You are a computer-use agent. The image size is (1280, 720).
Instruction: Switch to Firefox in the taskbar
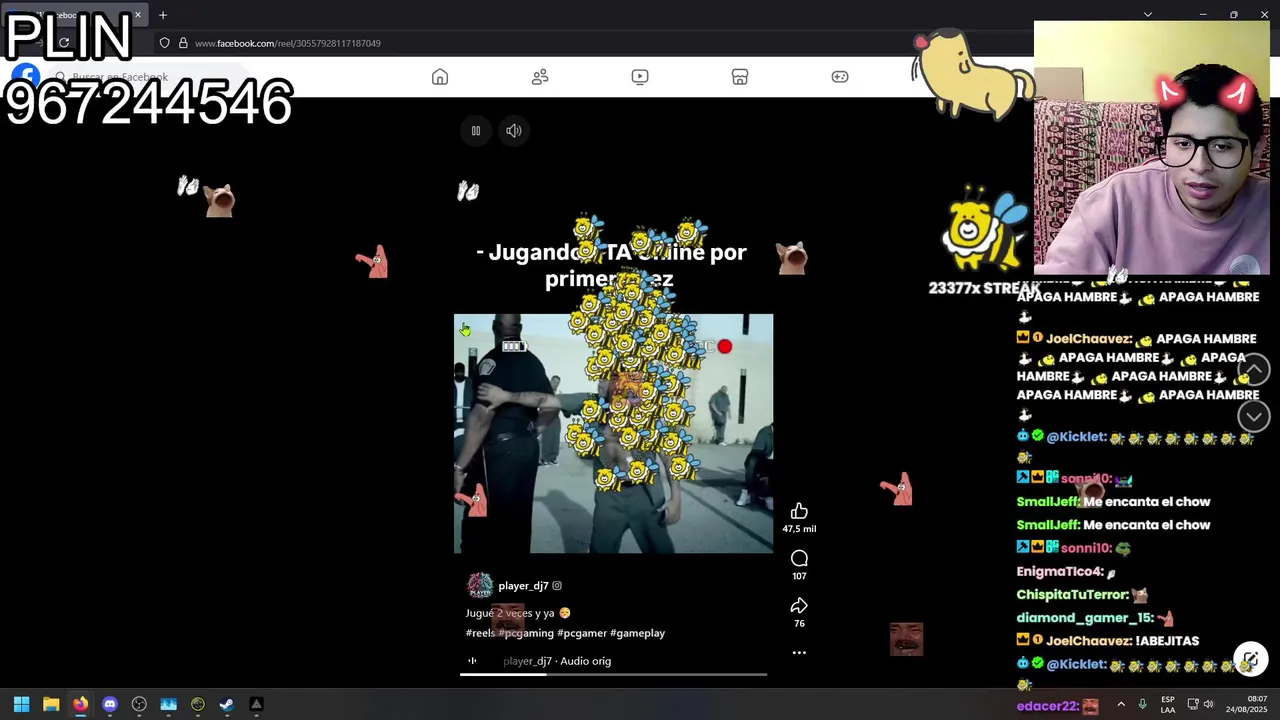(80, 704)
